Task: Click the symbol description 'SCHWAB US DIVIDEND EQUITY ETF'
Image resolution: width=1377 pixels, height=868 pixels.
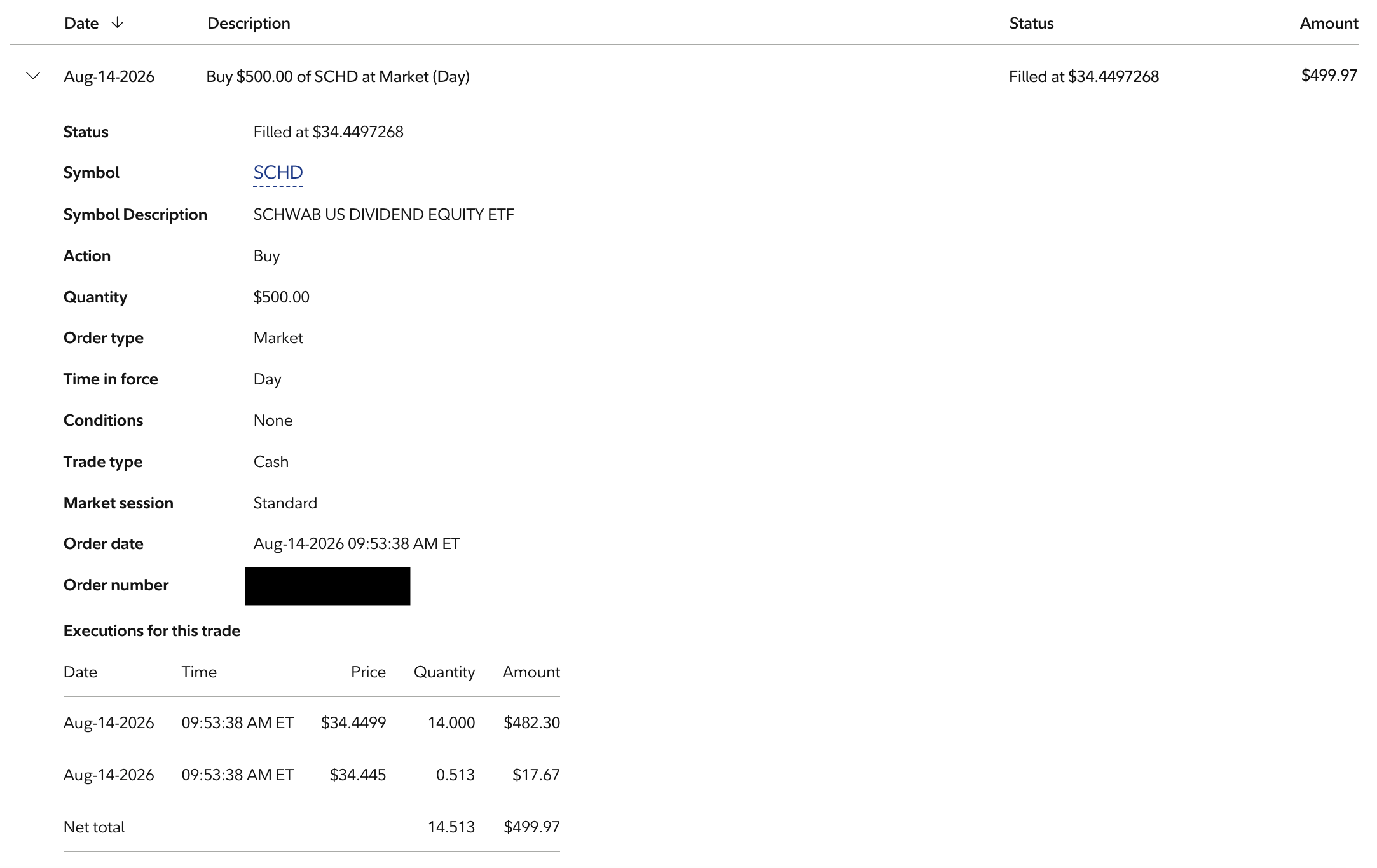Action: 383,215
